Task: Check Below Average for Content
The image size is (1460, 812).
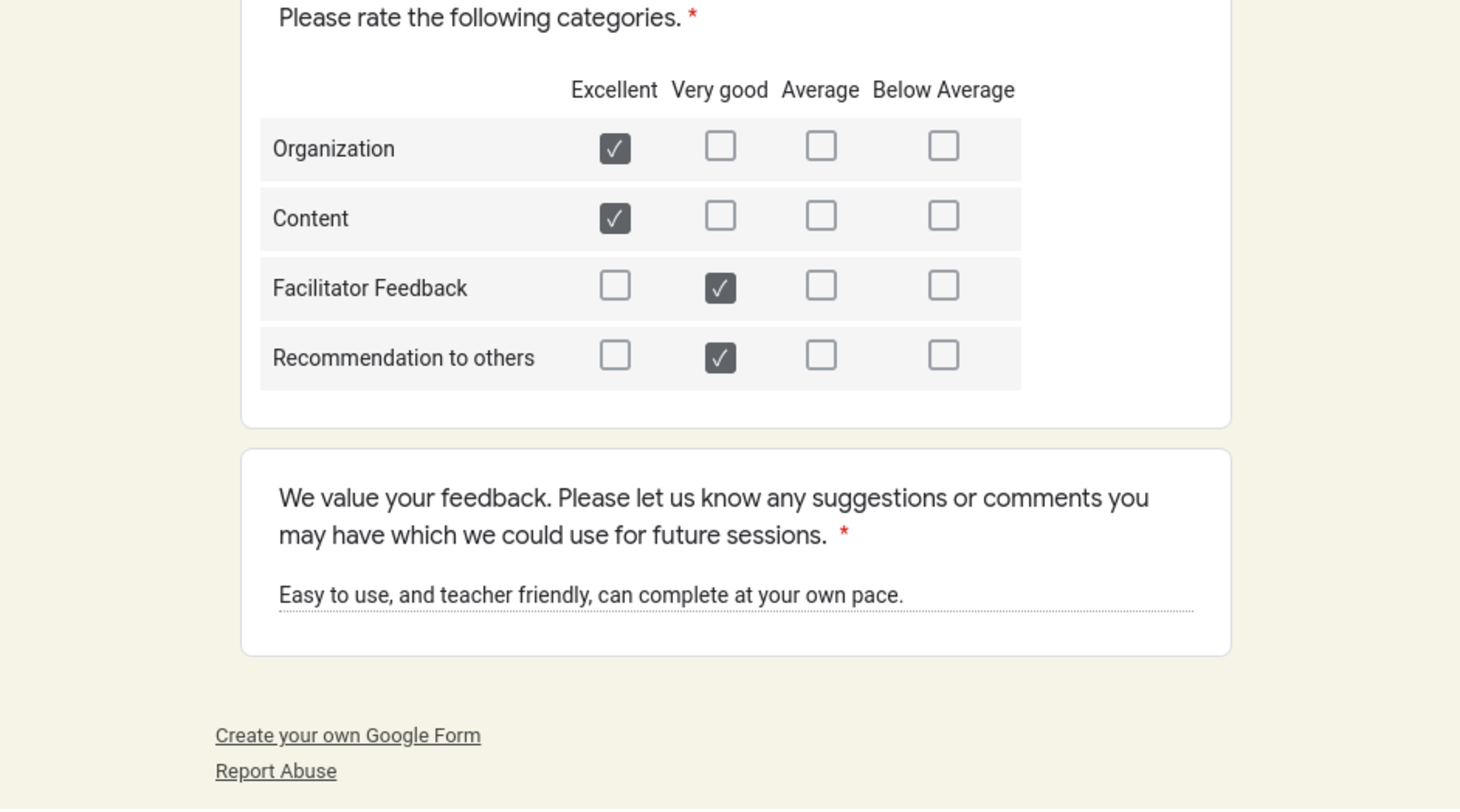Action: pos(943,216)
